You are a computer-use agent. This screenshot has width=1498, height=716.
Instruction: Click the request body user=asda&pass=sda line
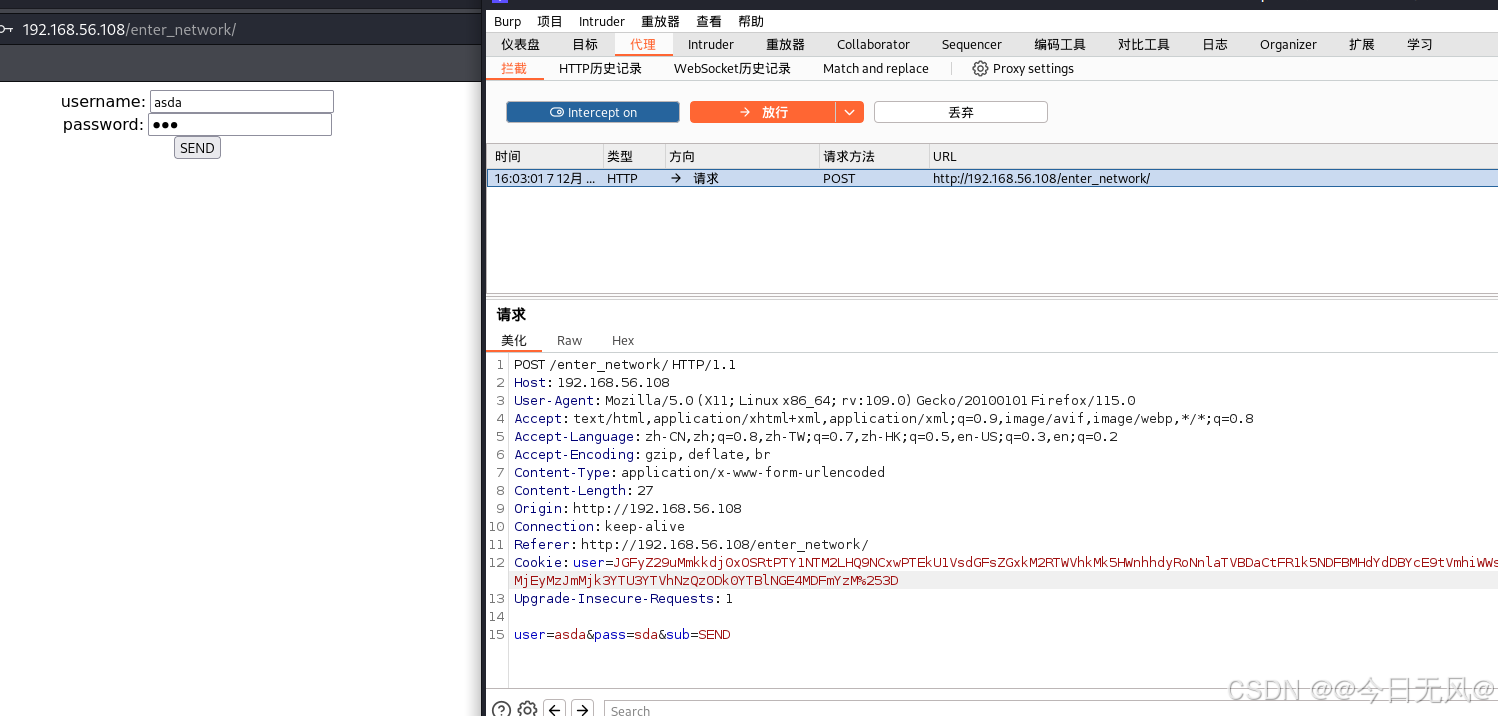coord(622,635)
